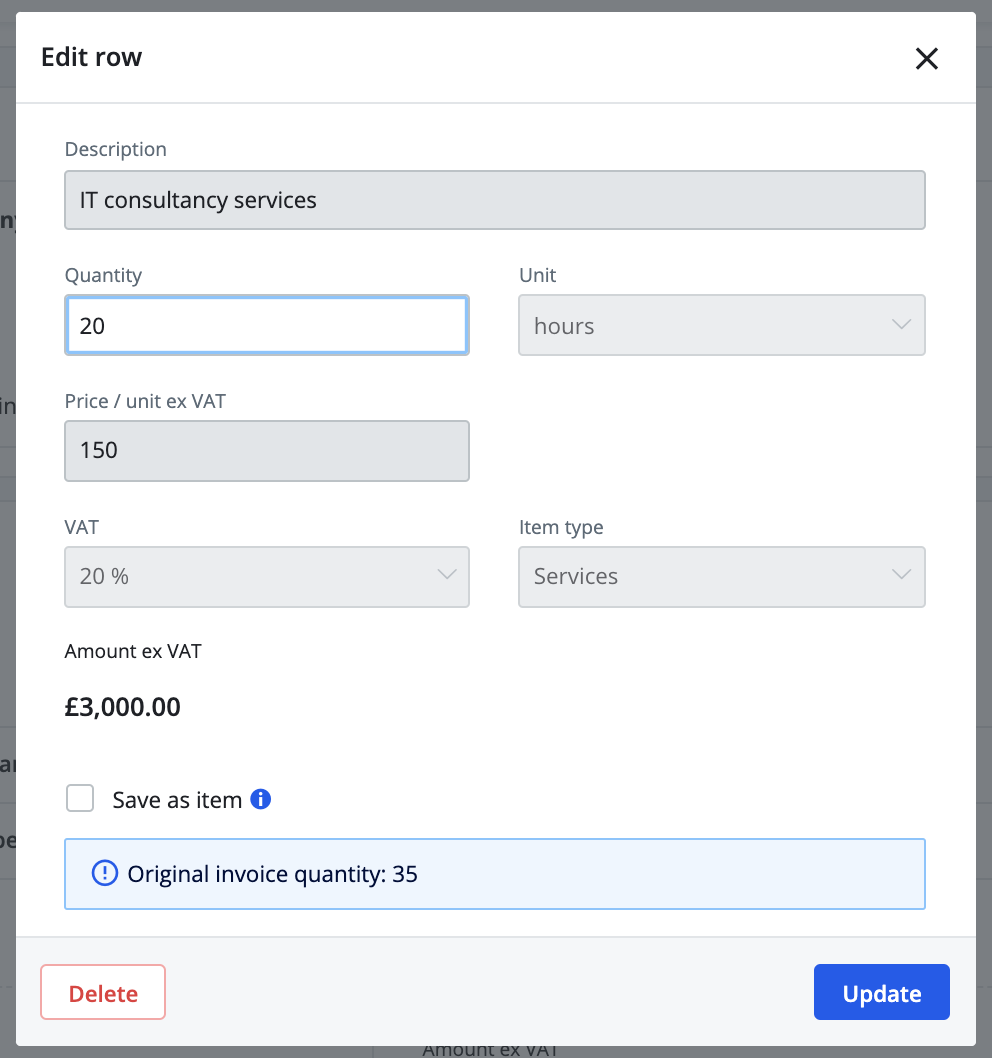This screenshot has height=1058, width=992.
Task: Click the Price / unit ex VAT field
Action: tap(267, 451)
